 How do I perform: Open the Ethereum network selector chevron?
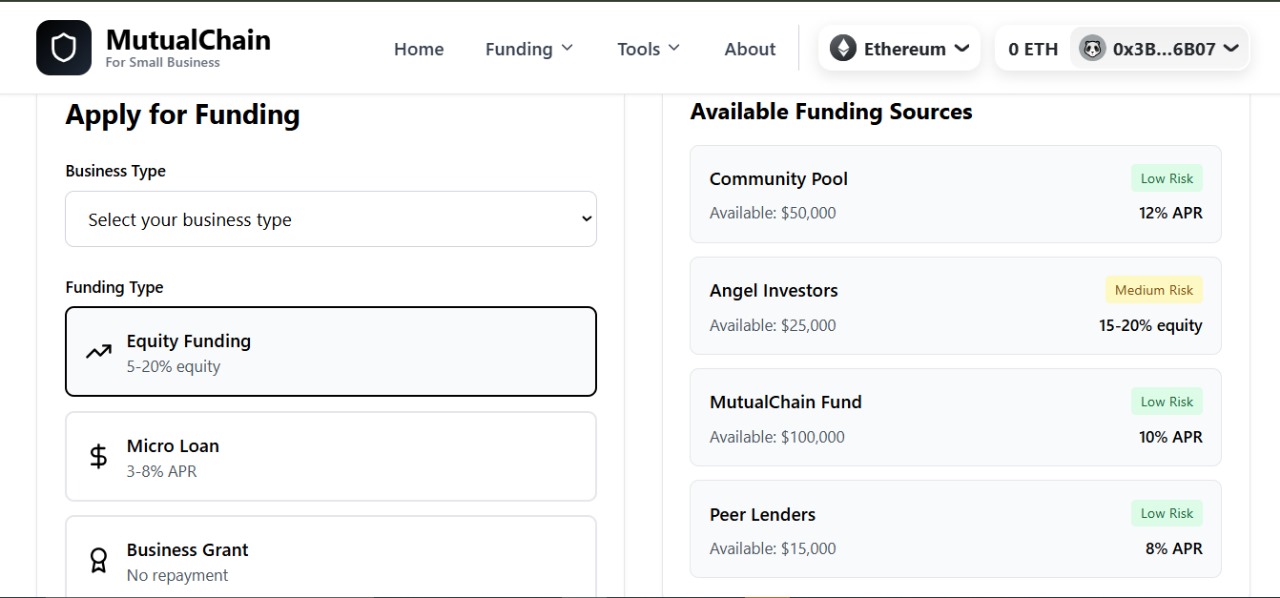961,48
